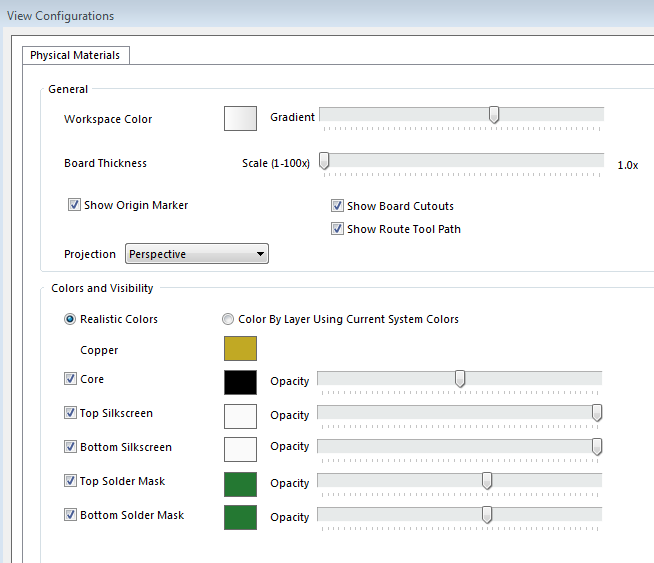
Task: Hide the Core layer checkbox
Action: (70, 379)
